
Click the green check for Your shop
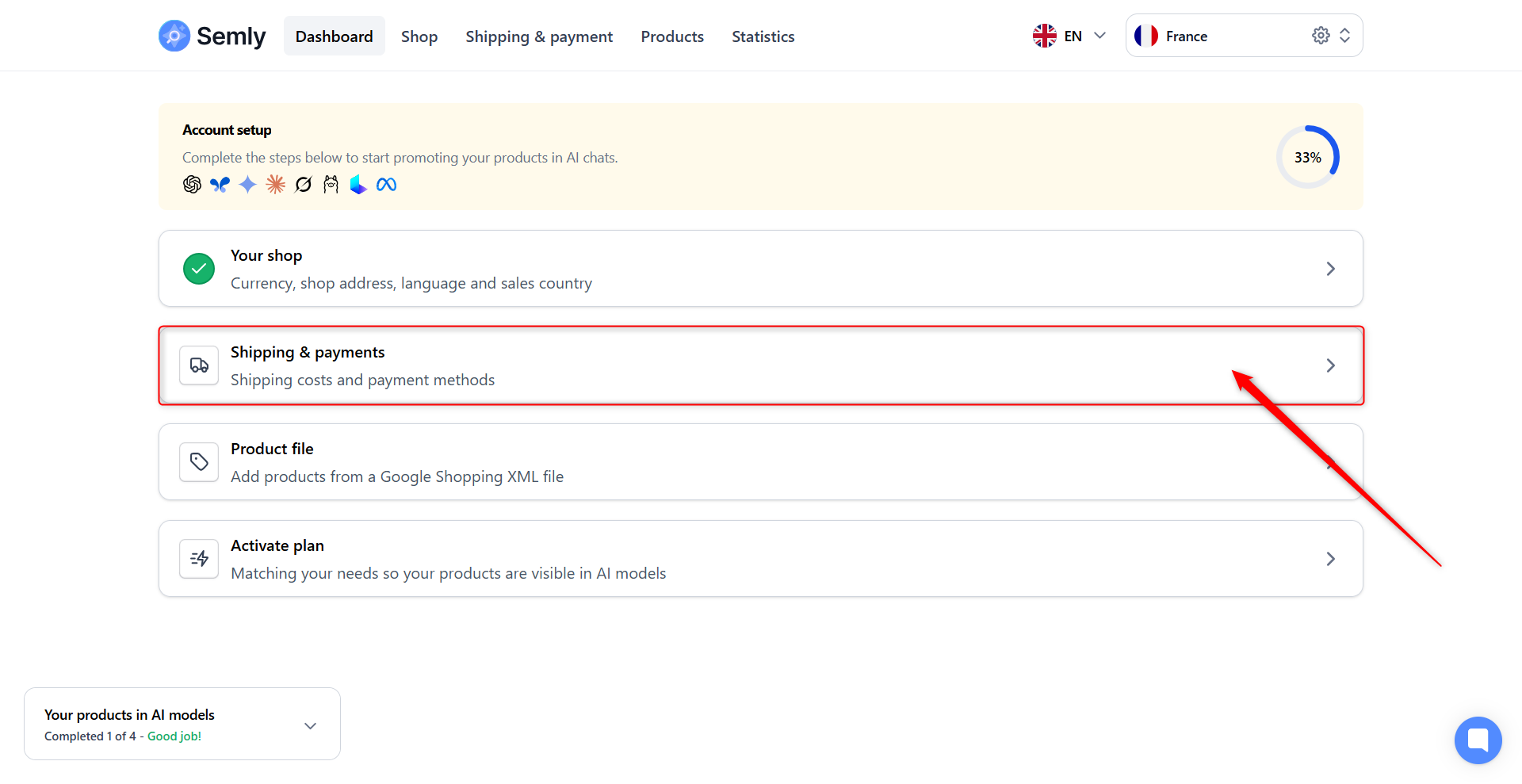click(x=199, y=269)
